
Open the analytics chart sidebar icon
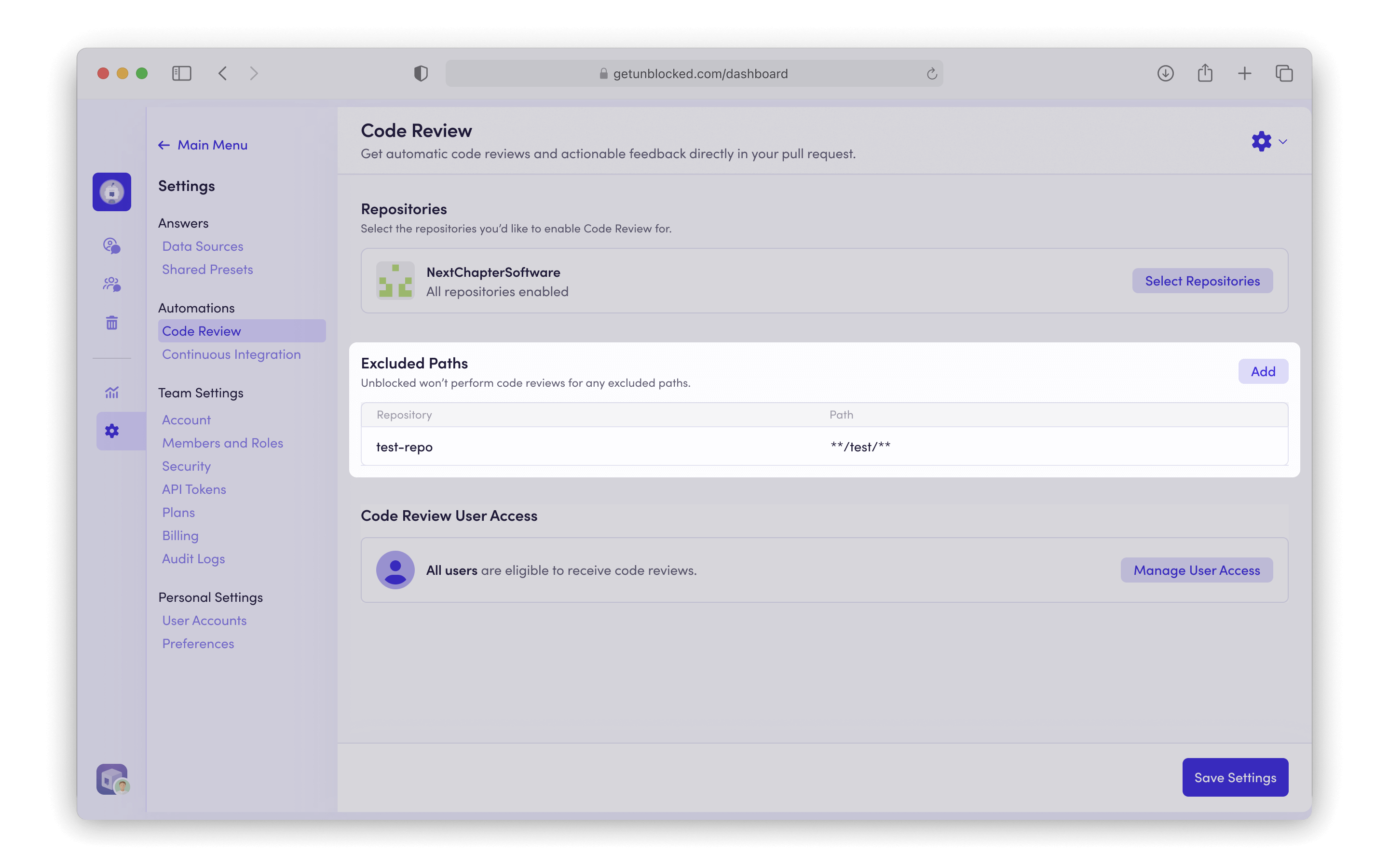coord(111,393)
